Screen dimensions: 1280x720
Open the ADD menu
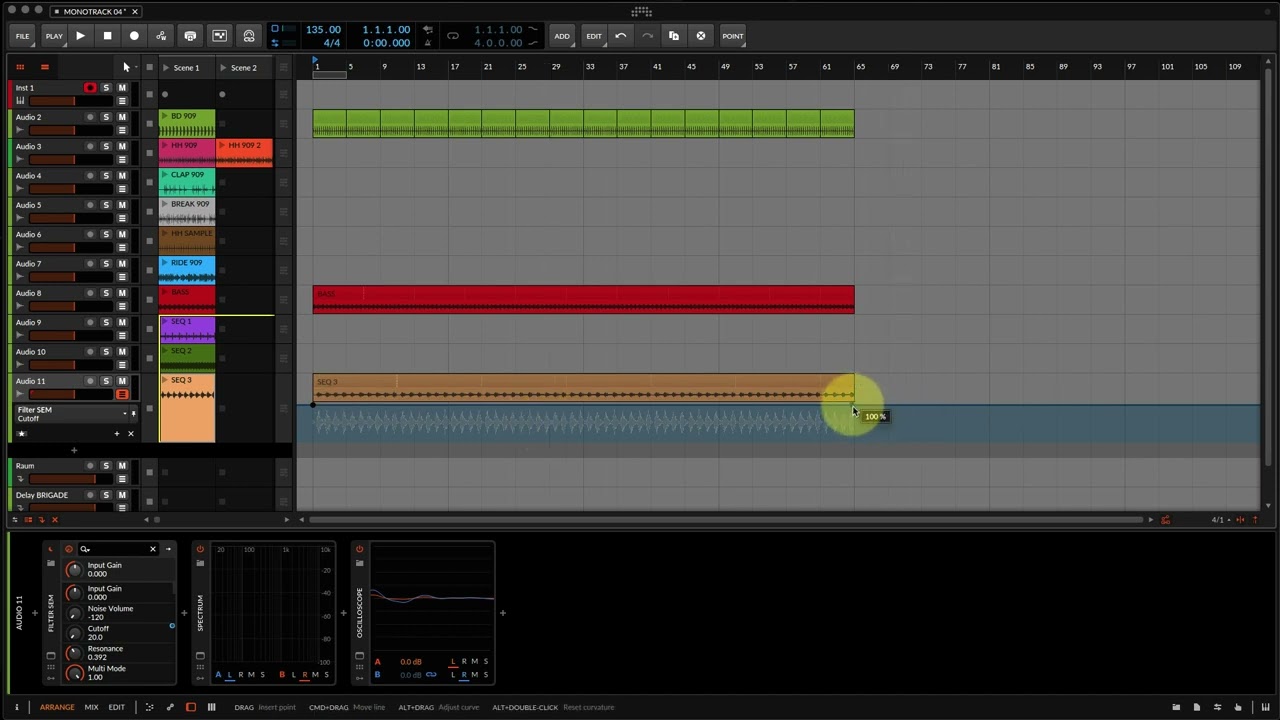pyautogui.click(x=562, y=36)
